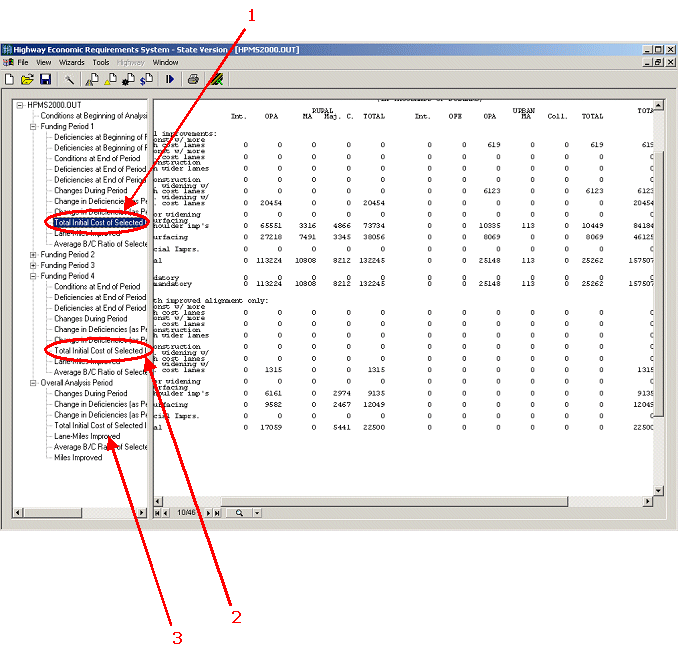
Task: Select Funding Period 2 tree label
Action: tap(67, 255)
